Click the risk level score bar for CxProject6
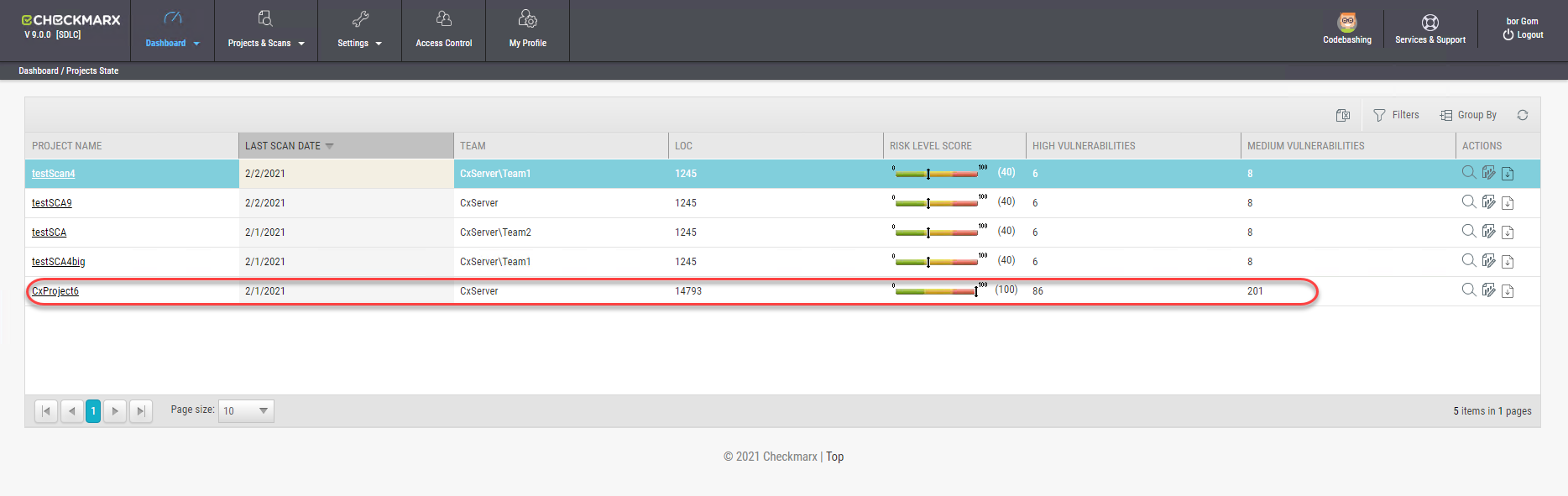 click(936, 291)
